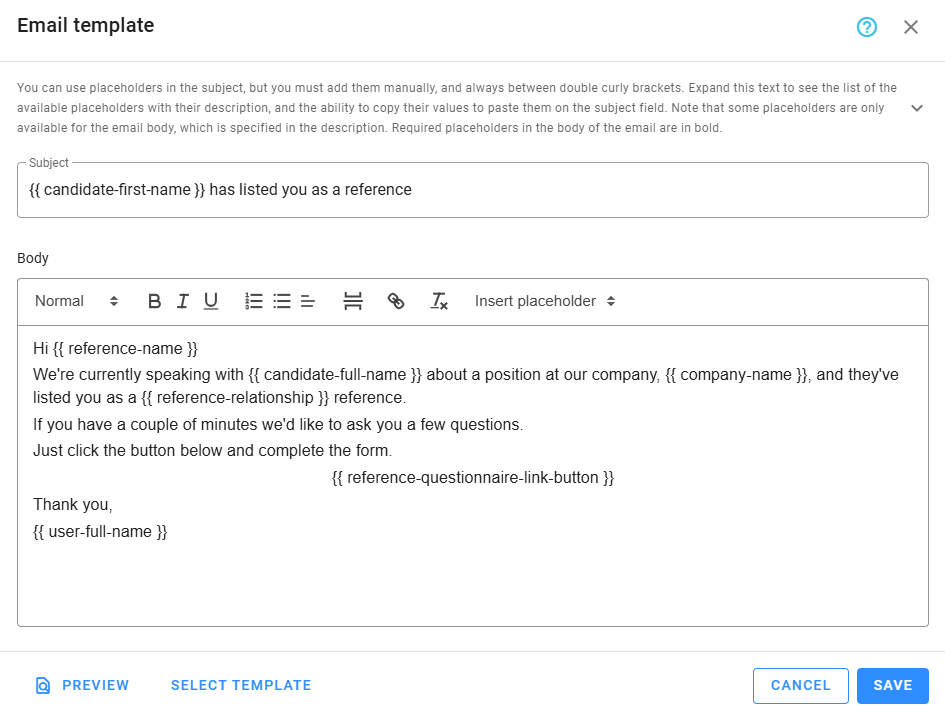Image resolution: width=945 pixels, height=715 pixels.
Task: Open the text alignment options
Action: pyautogui.click(x=307, y=300)
